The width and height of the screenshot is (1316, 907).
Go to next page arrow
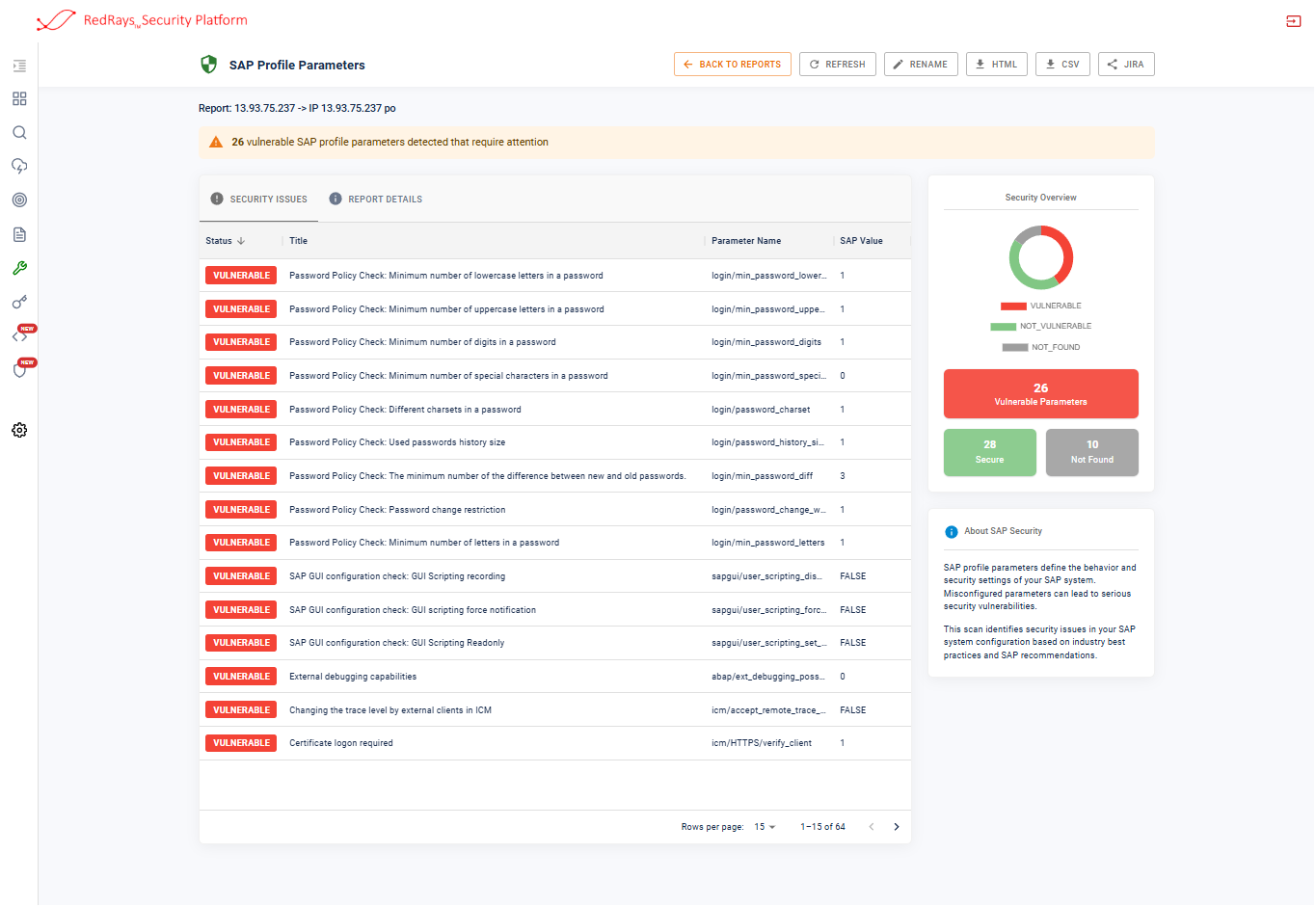pos(897,827)
